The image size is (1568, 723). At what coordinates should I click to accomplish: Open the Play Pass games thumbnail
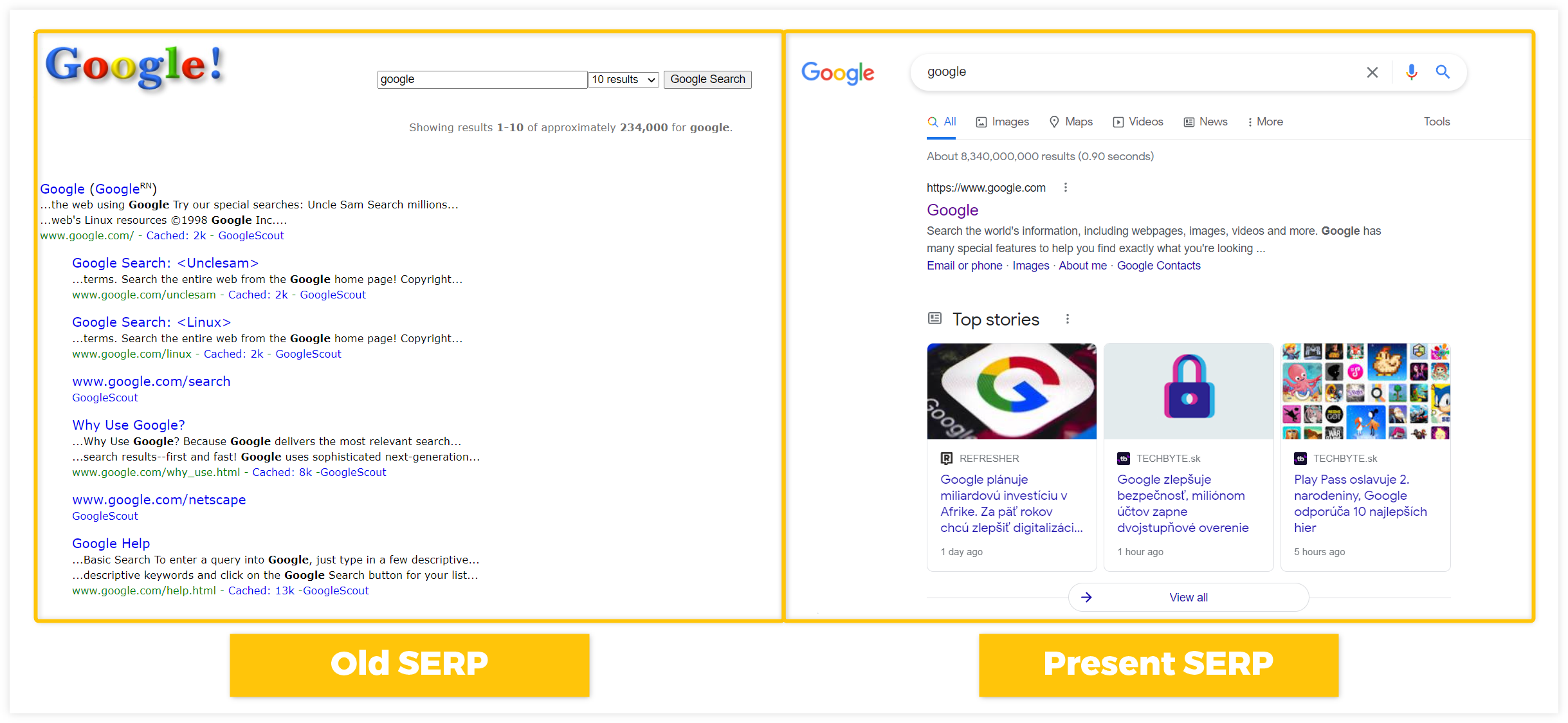pos(1365,391)
